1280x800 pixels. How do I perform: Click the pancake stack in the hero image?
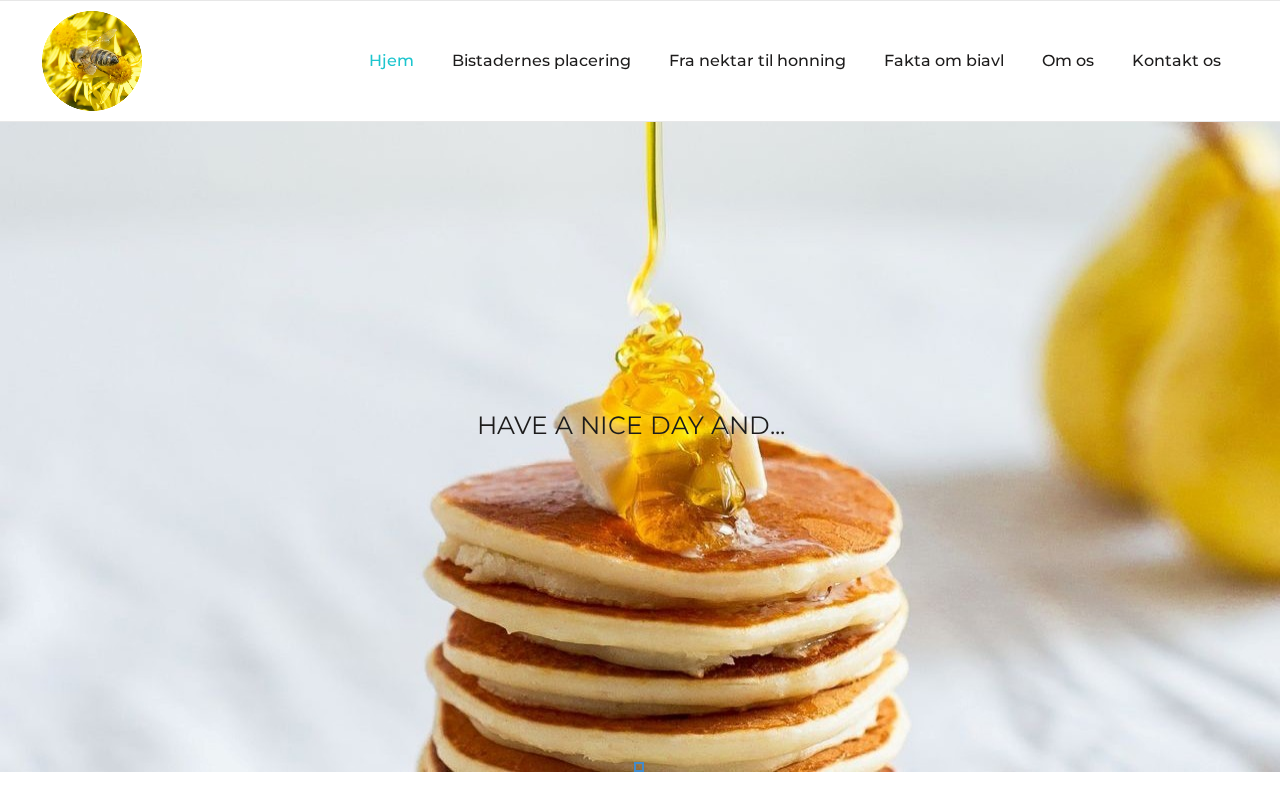[665, 620]
